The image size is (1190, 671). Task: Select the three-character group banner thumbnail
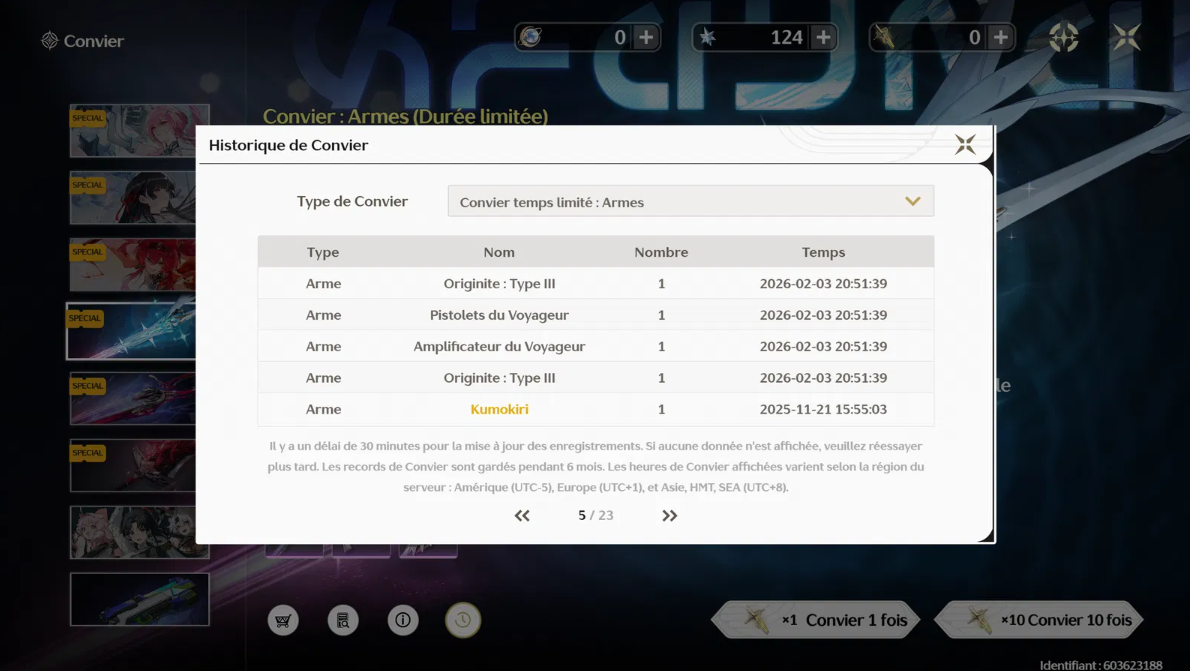tap(140, 532)
